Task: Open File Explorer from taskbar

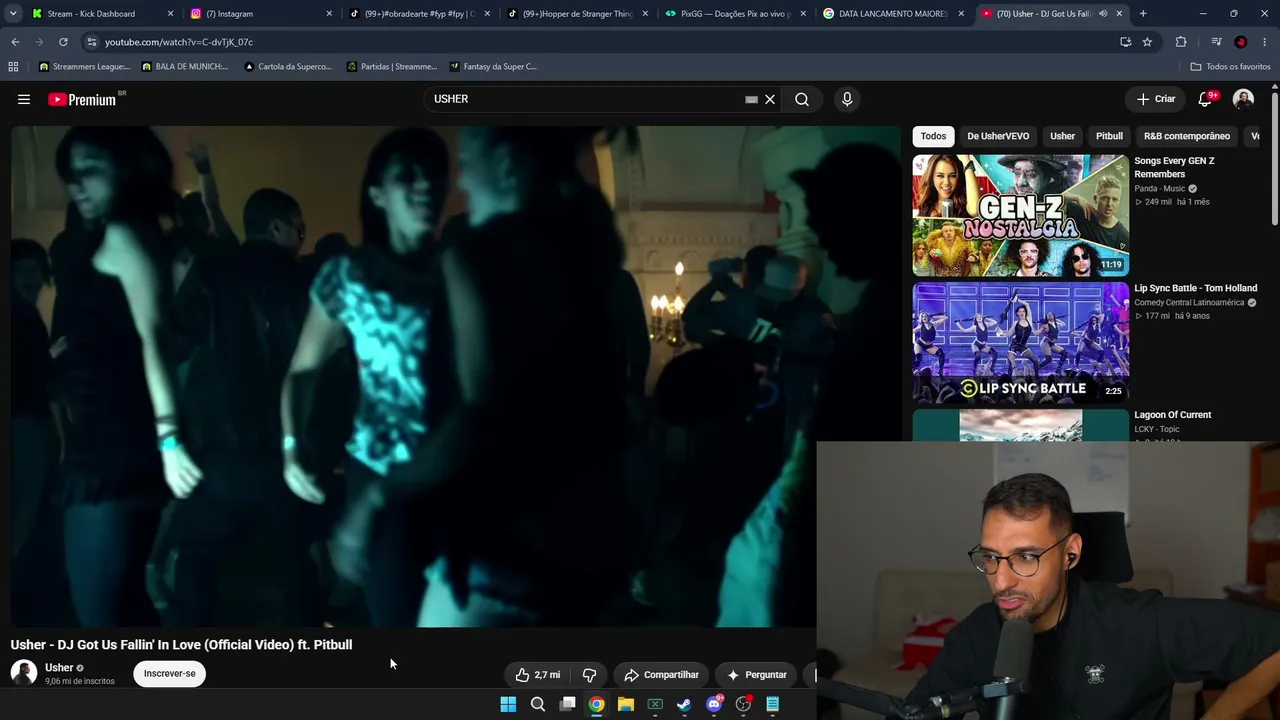Action: tap(626, 704)
